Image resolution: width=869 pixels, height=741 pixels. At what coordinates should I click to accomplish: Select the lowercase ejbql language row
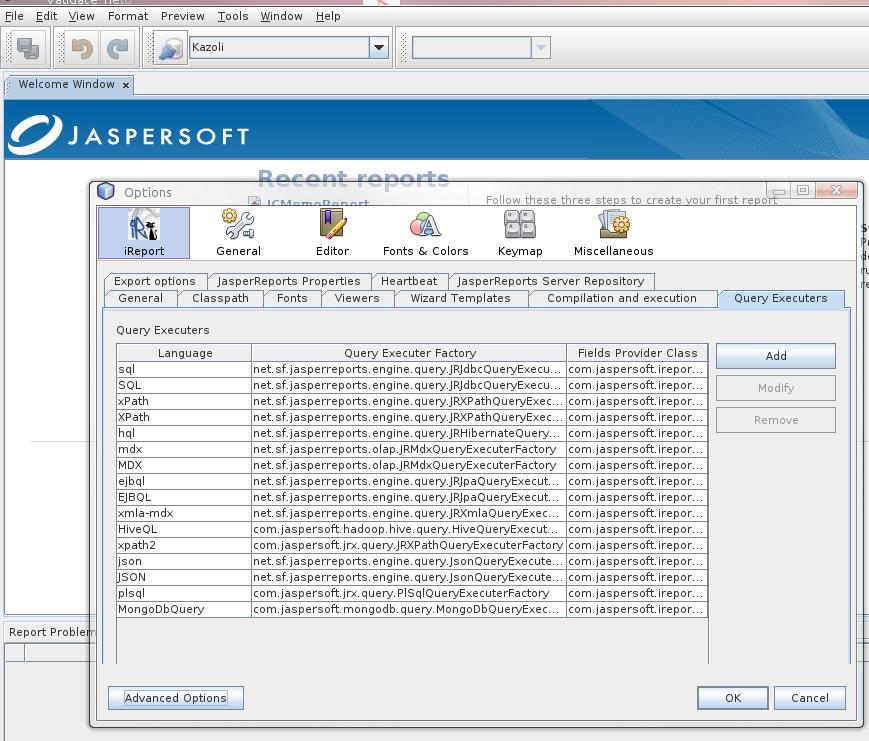pyautogui.click(x=412, y=482)
